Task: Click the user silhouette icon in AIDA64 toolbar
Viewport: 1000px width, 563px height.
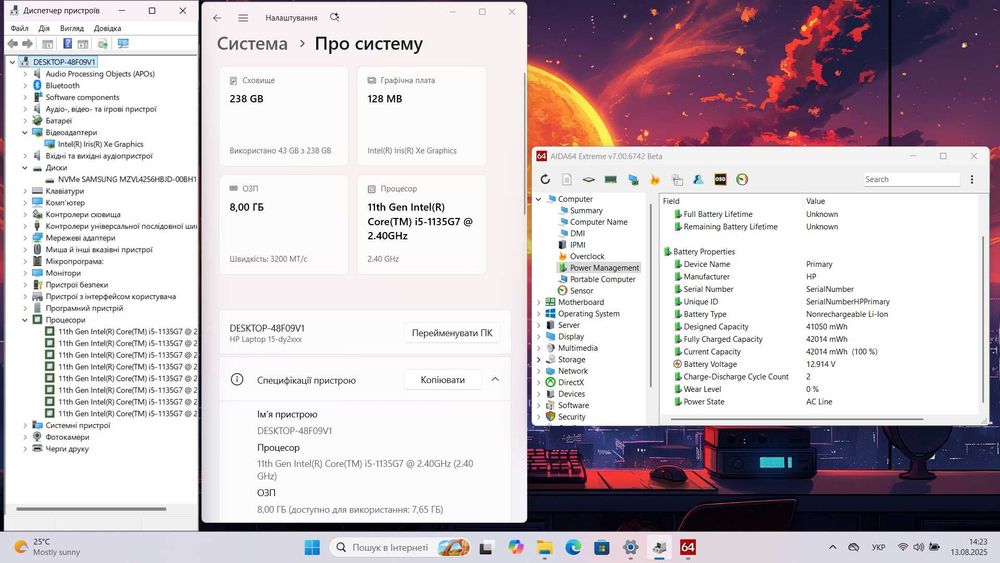Action: [698, 180]
